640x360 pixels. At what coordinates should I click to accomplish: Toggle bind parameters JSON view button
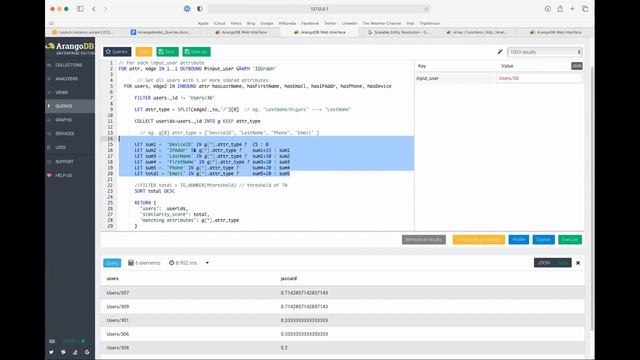point(577,66)
